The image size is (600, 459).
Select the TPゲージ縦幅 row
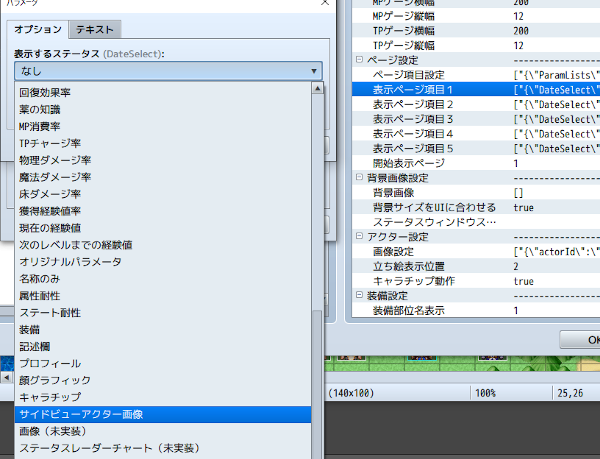(476, 45)
